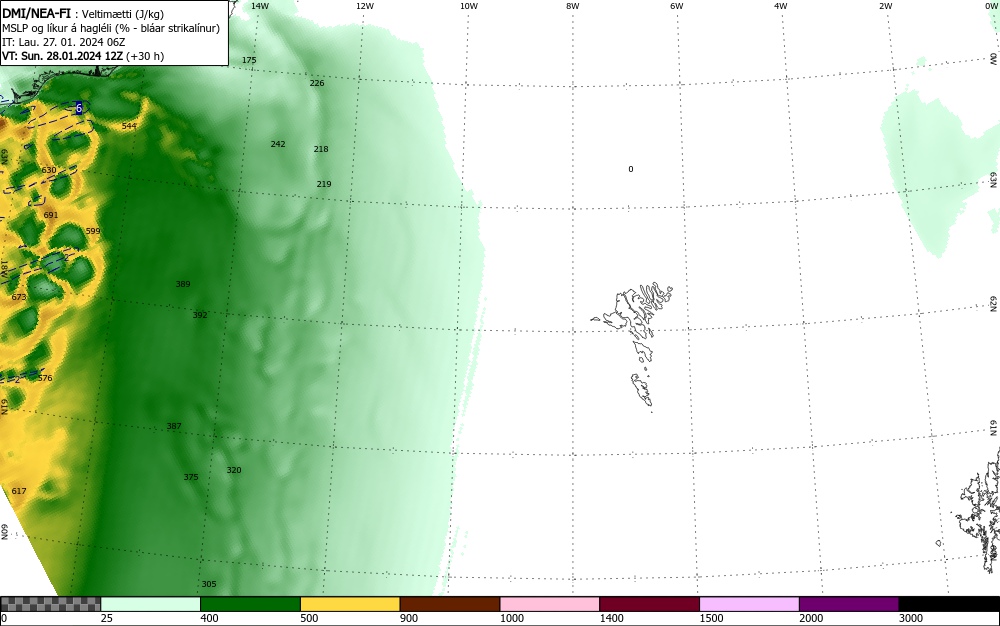Select the pink 1000–1400 legend swatch
Viewport: 1000px width, 626px height.
550,604
